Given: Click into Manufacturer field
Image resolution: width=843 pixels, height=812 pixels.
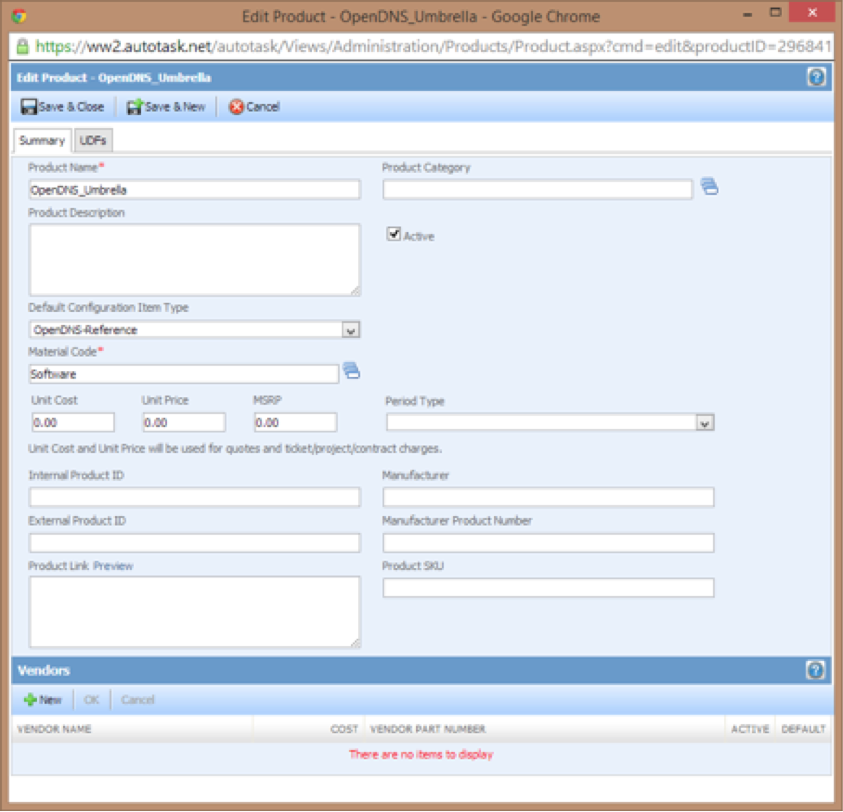Looking at the screenshot, I should click(x=548, y=497).
